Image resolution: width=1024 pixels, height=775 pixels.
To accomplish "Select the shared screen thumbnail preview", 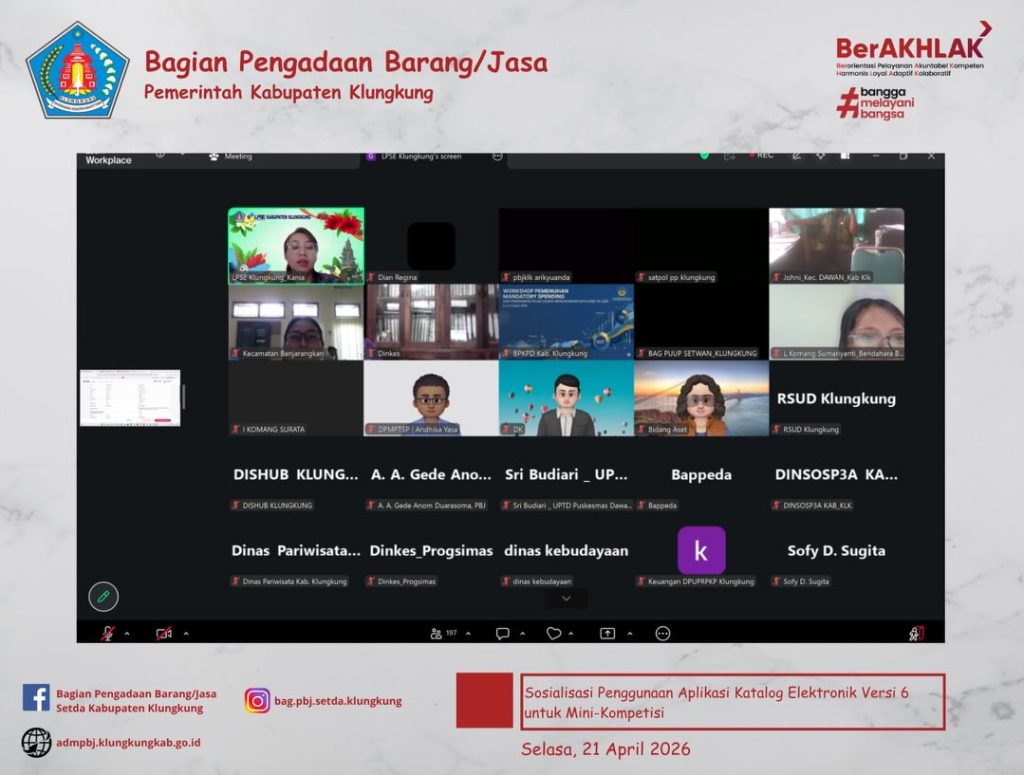I will pos(130,398).
